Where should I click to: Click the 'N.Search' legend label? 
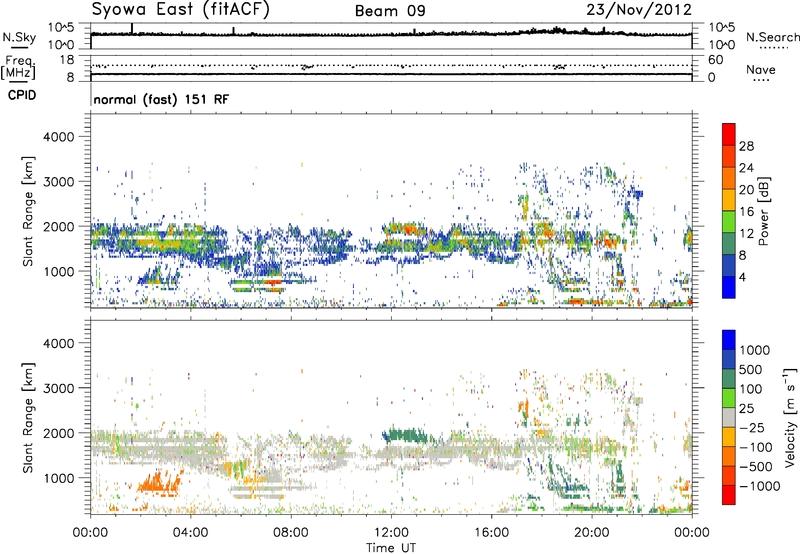coord(773,37)
